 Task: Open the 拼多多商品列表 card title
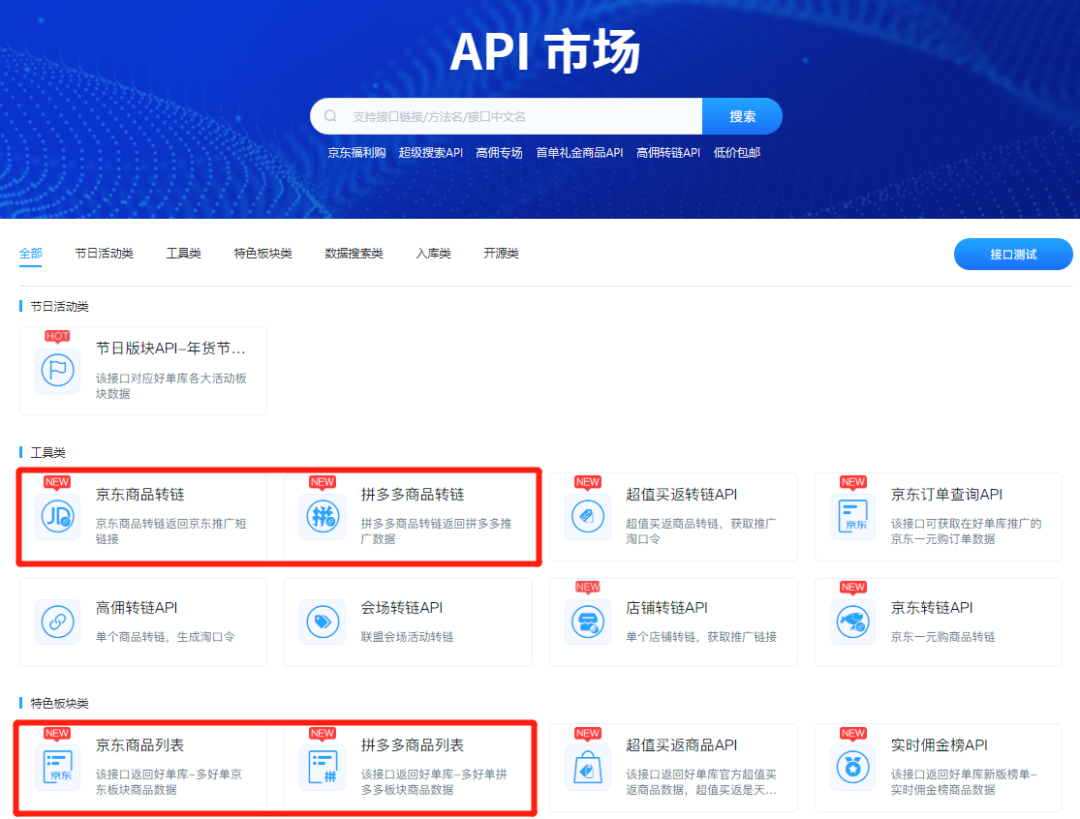point(413,745)
